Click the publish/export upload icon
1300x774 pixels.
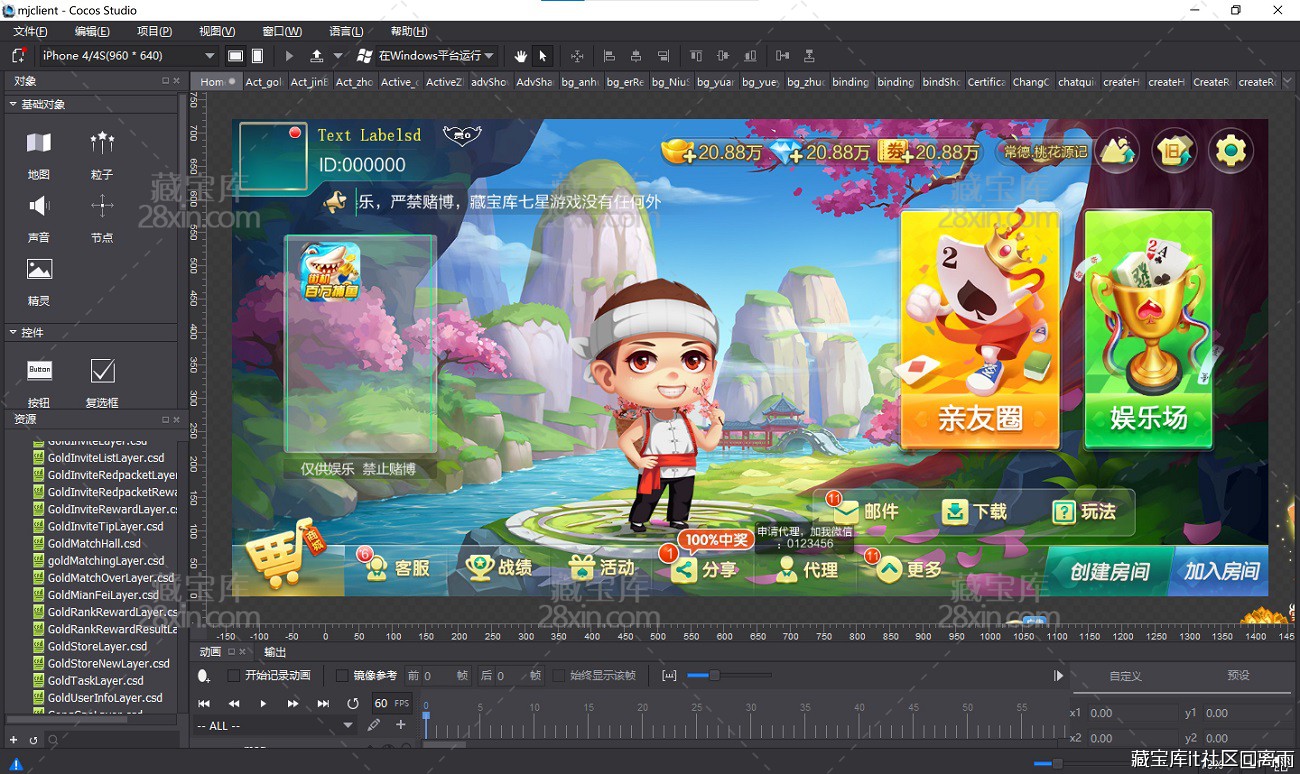point(317,56)
